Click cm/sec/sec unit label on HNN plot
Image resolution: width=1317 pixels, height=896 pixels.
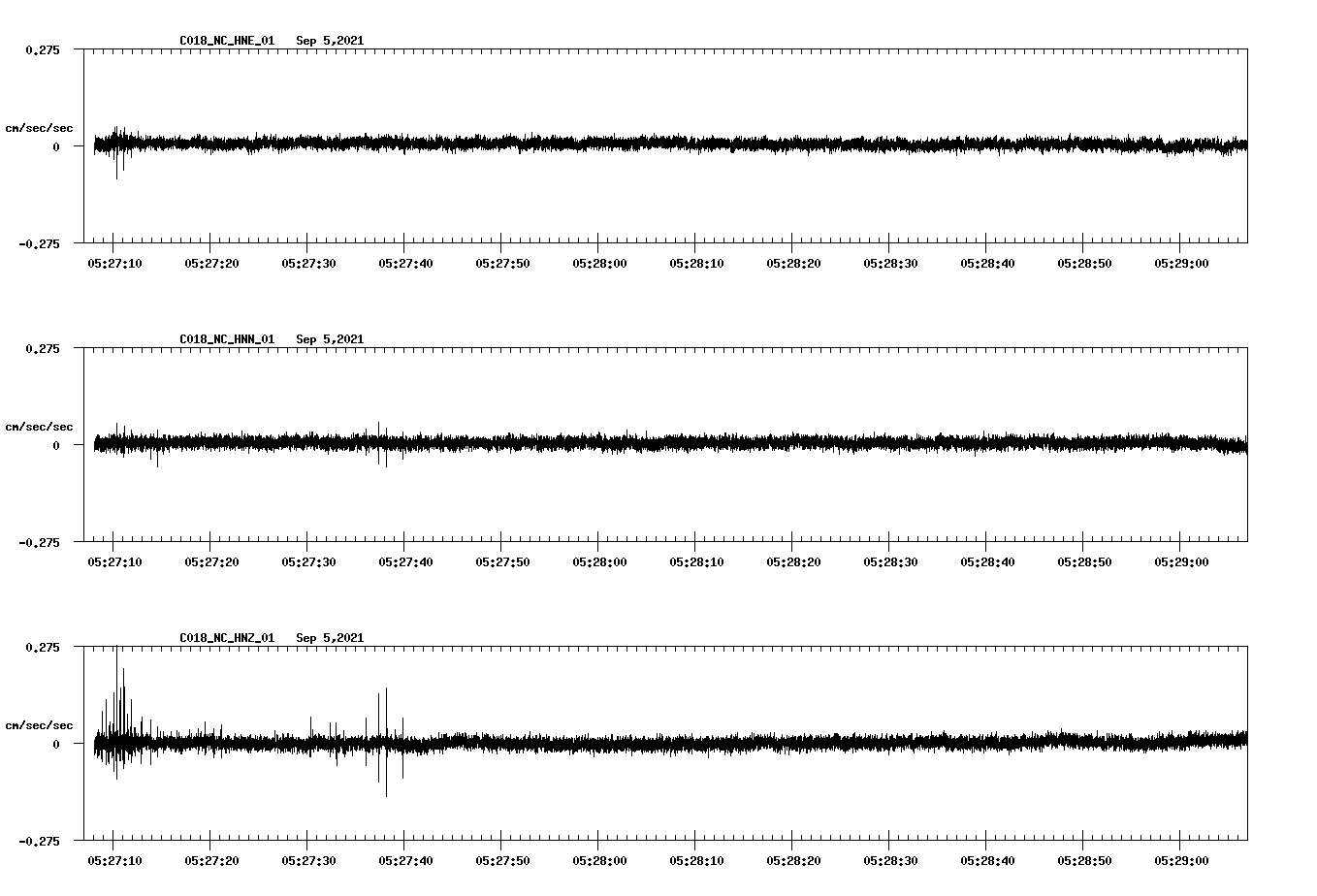click(39, 427)
